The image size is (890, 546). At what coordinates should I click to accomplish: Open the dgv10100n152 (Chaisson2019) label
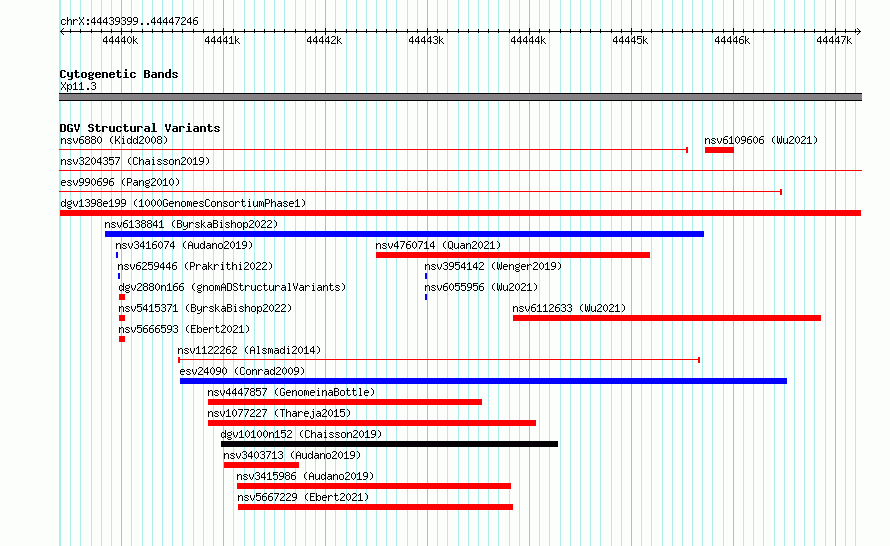(x=301, y=434)
